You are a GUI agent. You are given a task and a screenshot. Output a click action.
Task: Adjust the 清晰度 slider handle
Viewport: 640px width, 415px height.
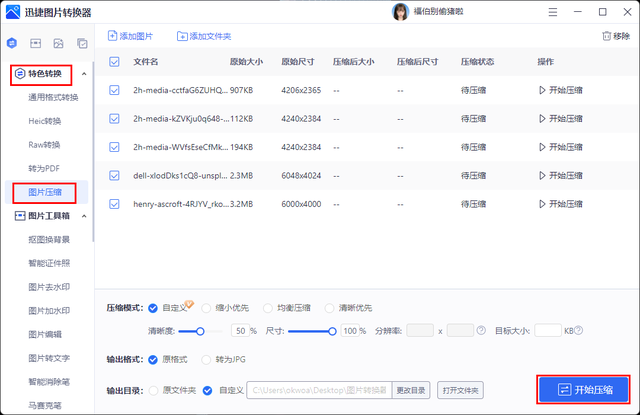pos(200,331)
